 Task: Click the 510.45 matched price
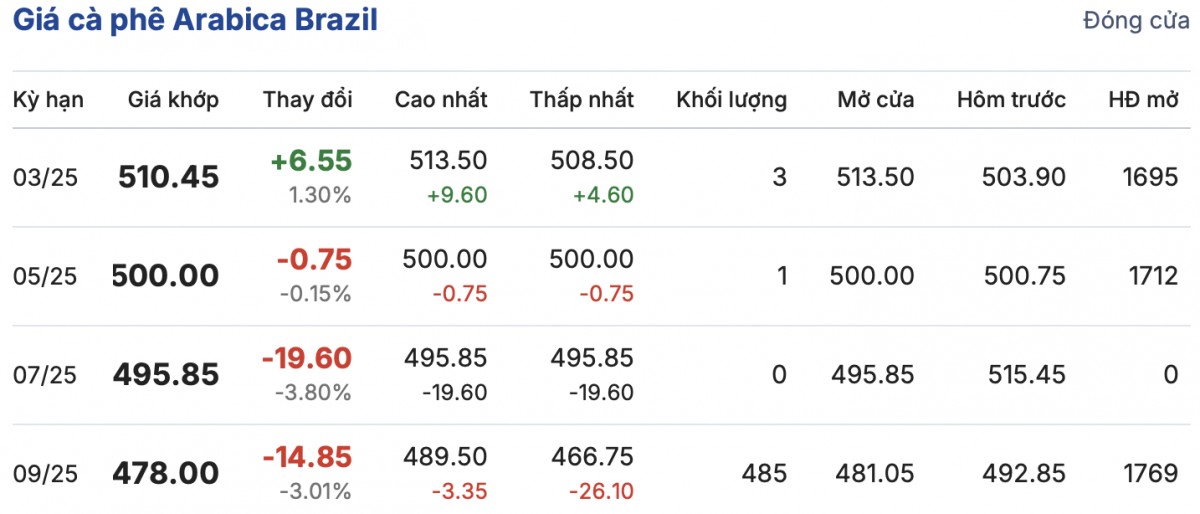click(x=168, y=178)
